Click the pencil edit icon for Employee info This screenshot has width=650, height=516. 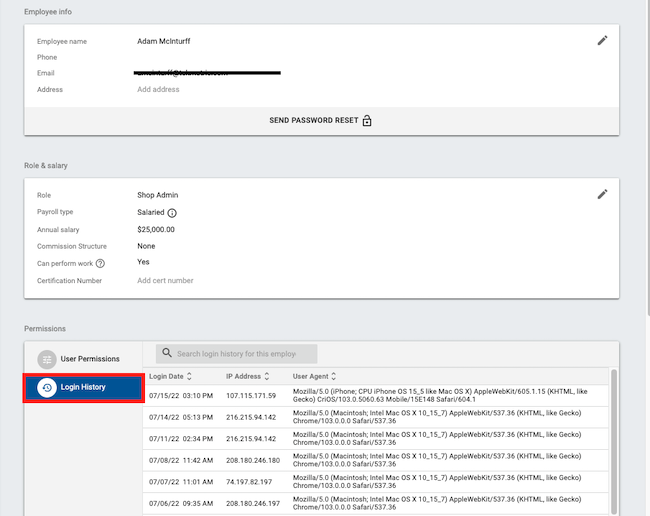coord(602,41)
